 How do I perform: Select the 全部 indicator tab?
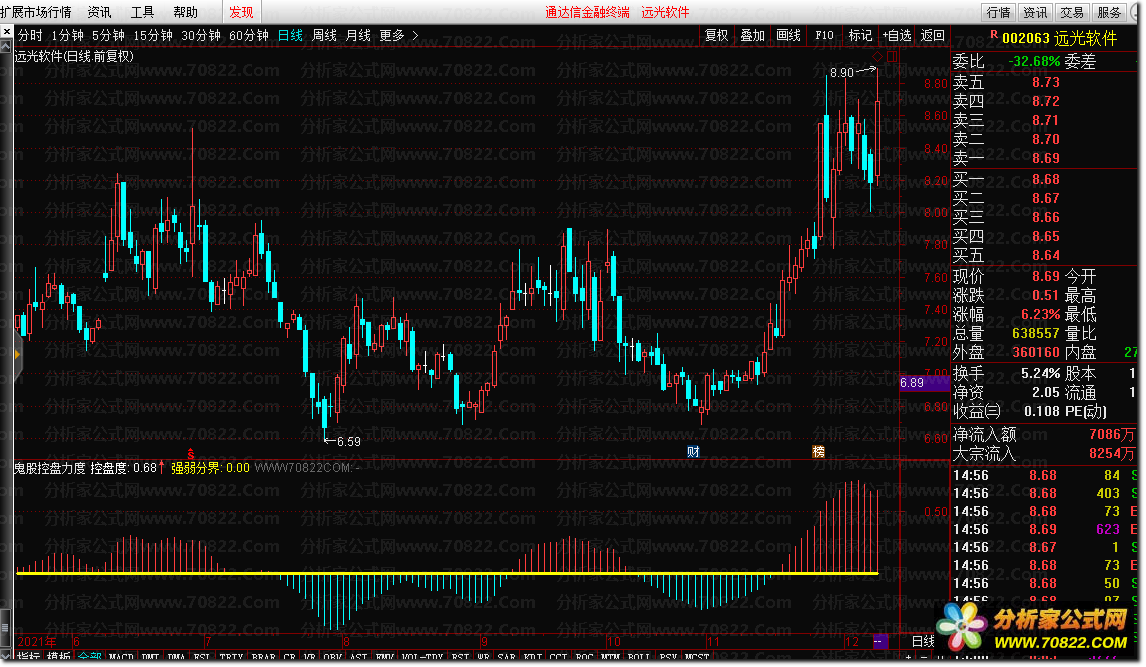click(x=90, y=657)
